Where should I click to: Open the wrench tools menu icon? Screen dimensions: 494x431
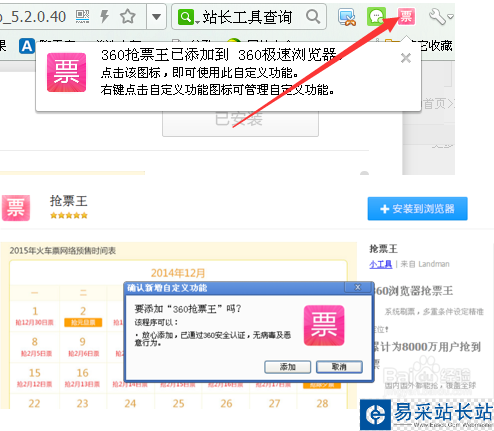(x=437, y=16)
